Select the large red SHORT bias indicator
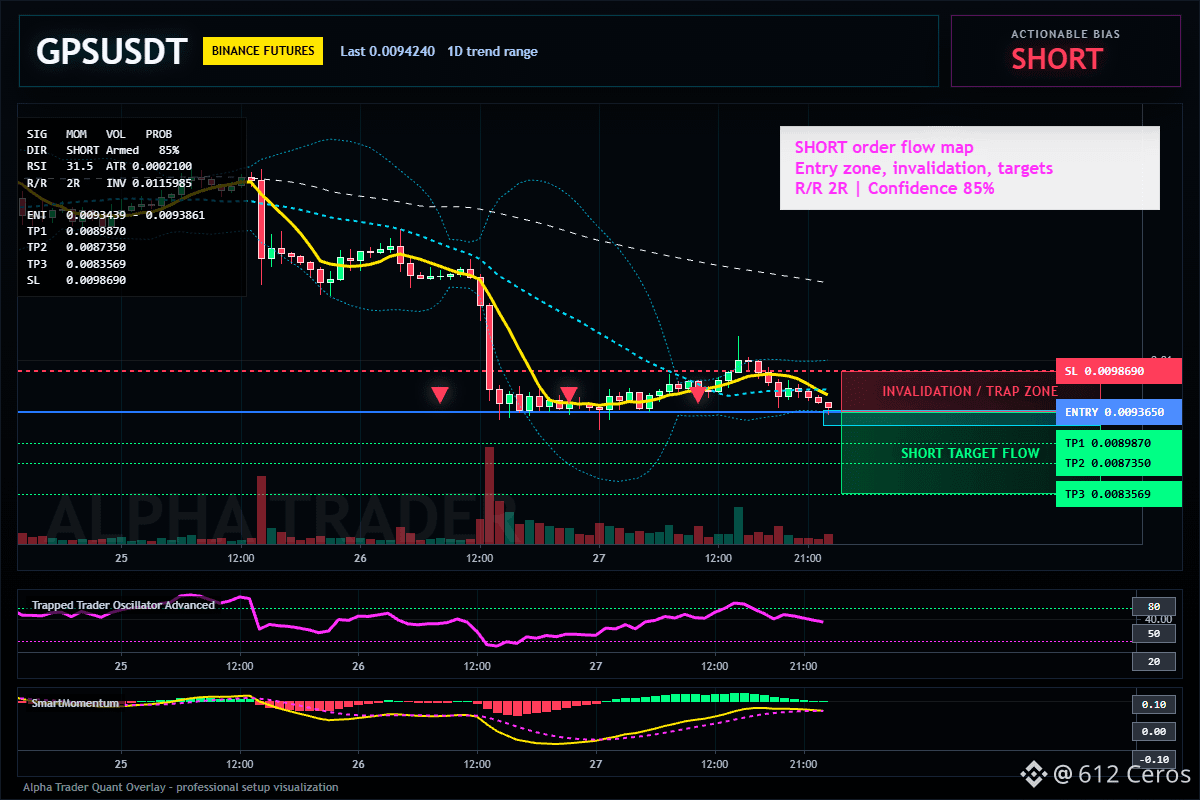Image resolution: width=1200 pixels, height=800 pixels. [1057, 59]
